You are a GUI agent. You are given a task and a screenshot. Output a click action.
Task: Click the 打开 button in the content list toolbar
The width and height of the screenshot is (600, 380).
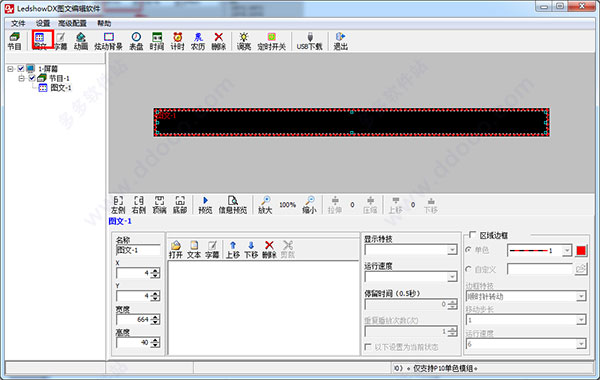[176, 250]
